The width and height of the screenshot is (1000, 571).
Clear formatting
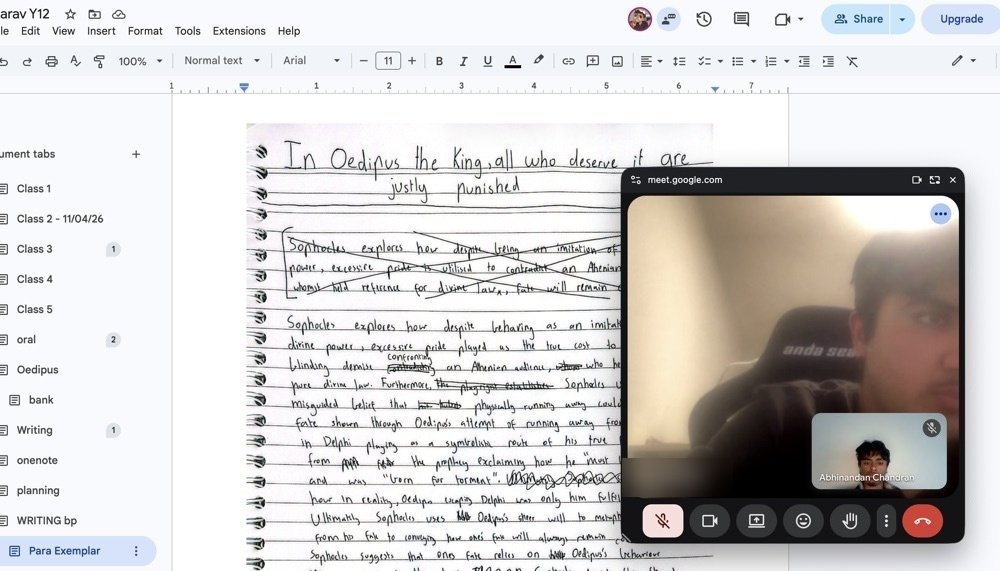pyautogui.click(x=852, y=61)
